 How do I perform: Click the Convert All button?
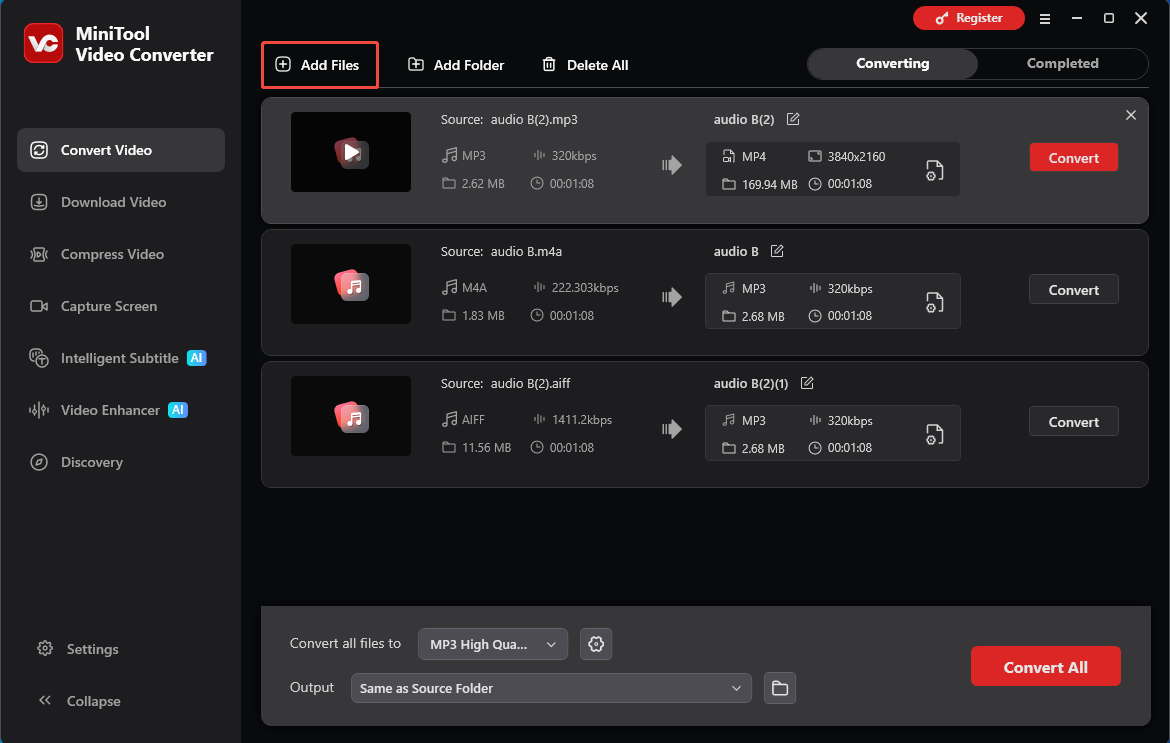(x=1045, y=667)
